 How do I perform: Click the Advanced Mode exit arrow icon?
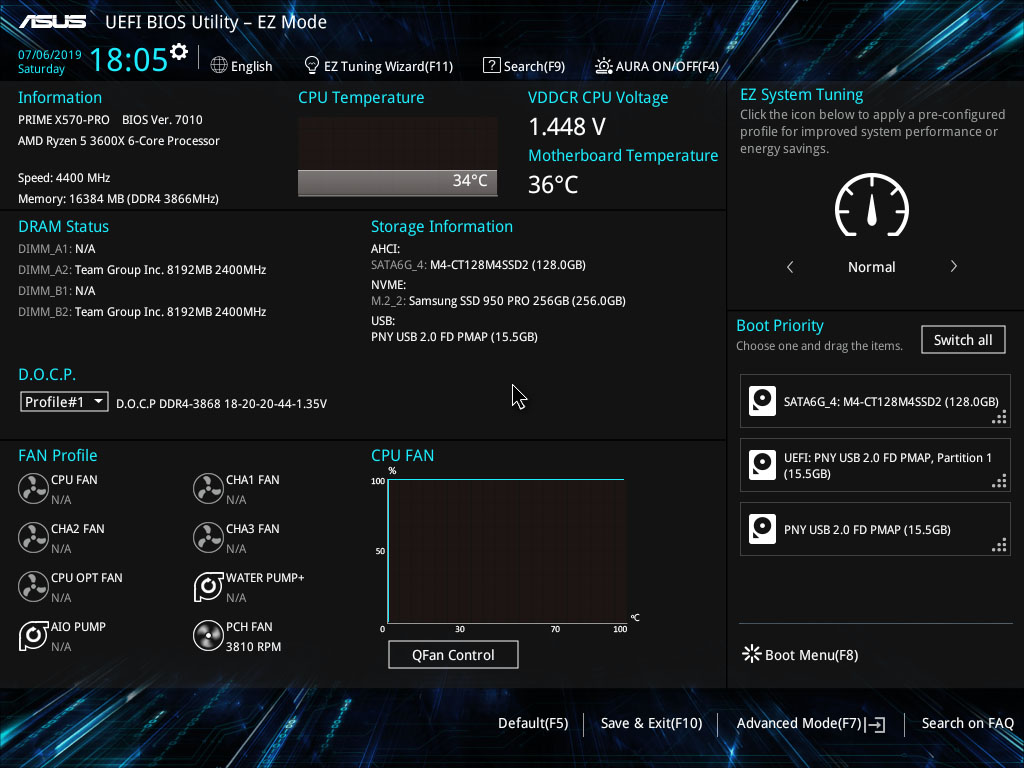[x=875, y=724]
